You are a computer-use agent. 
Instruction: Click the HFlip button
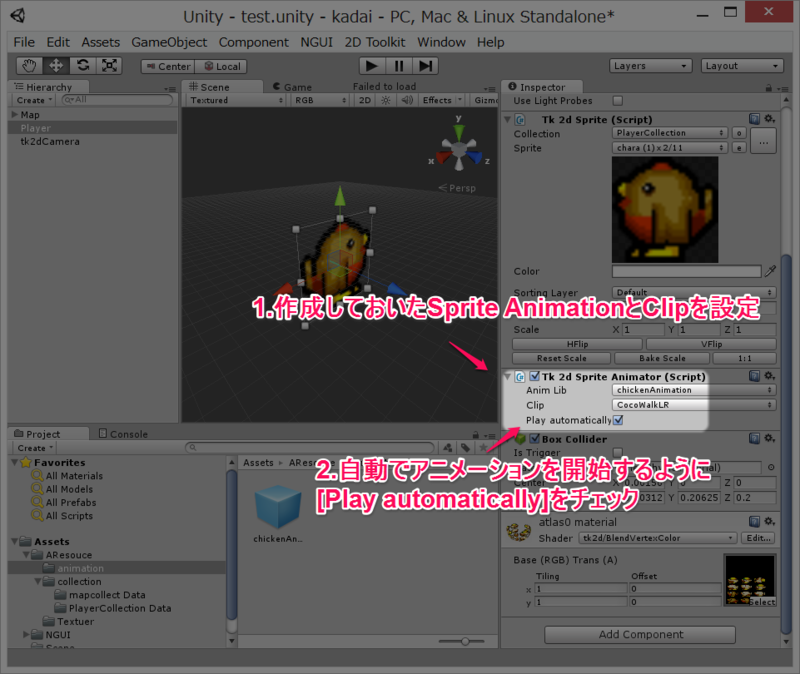(577, 344)
